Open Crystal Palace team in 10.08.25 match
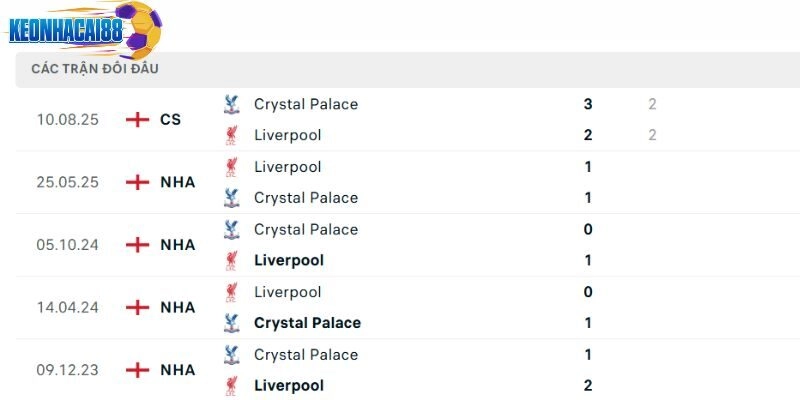 point(305,104)
